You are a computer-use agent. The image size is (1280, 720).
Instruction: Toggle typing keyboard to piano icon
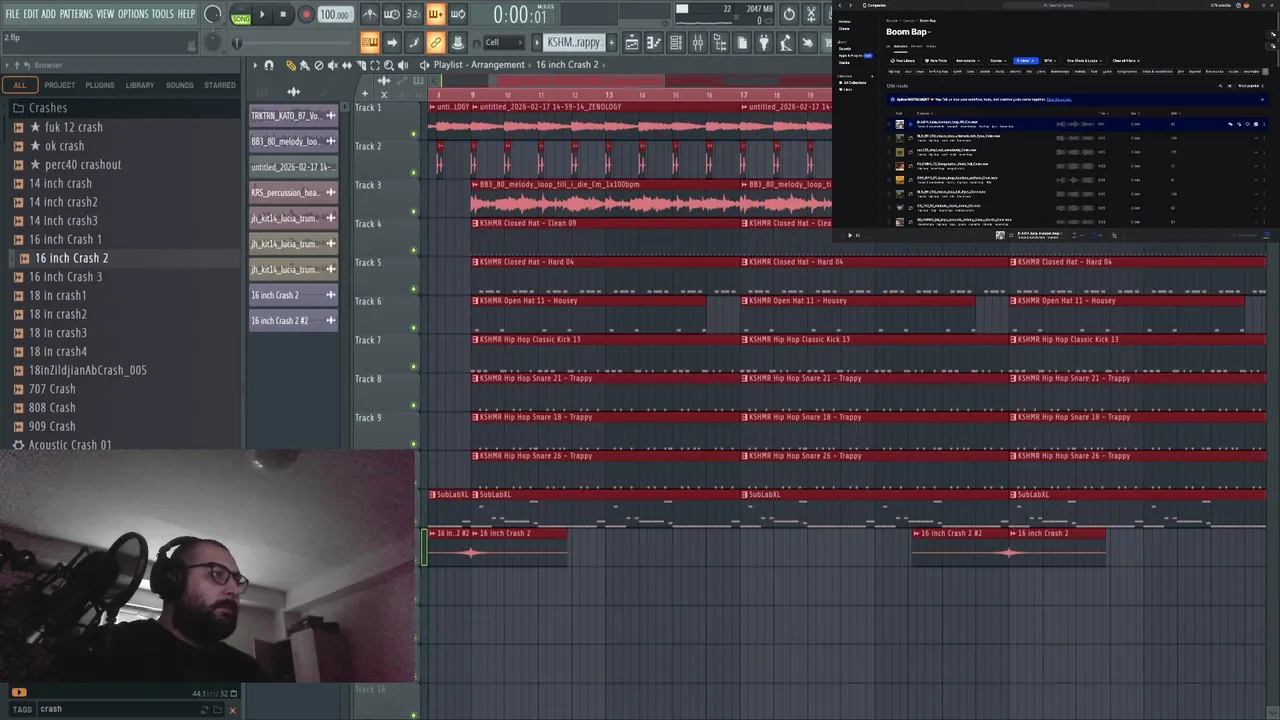point(370,42)
